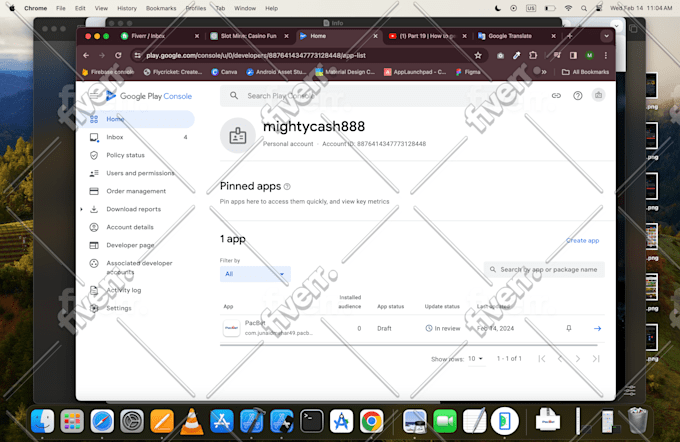Pin the PacBet app
Screen dimensions: 680x442
click(569, 328)
